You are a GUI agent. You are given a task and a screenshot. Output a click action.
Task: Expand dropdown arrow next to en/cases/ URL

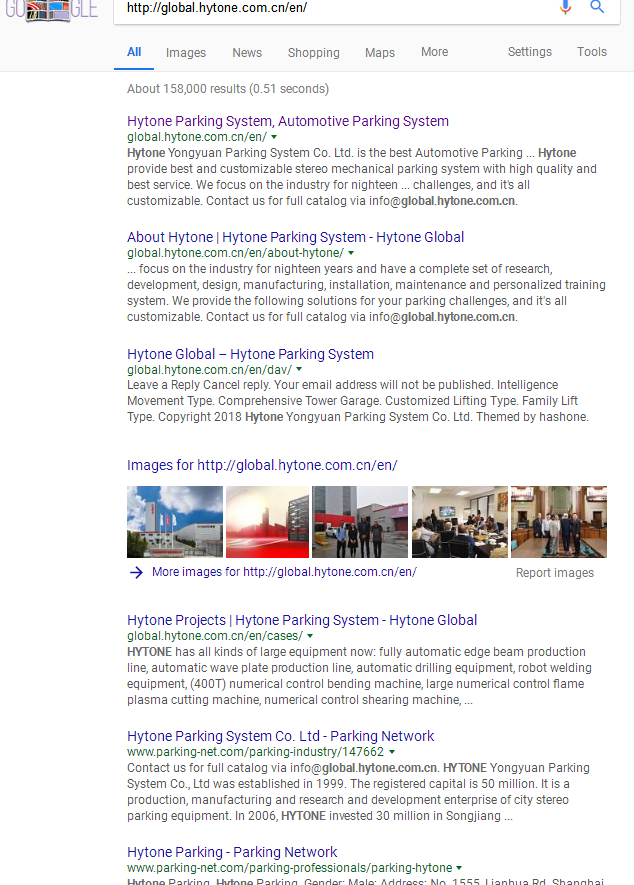click(310, 636)
